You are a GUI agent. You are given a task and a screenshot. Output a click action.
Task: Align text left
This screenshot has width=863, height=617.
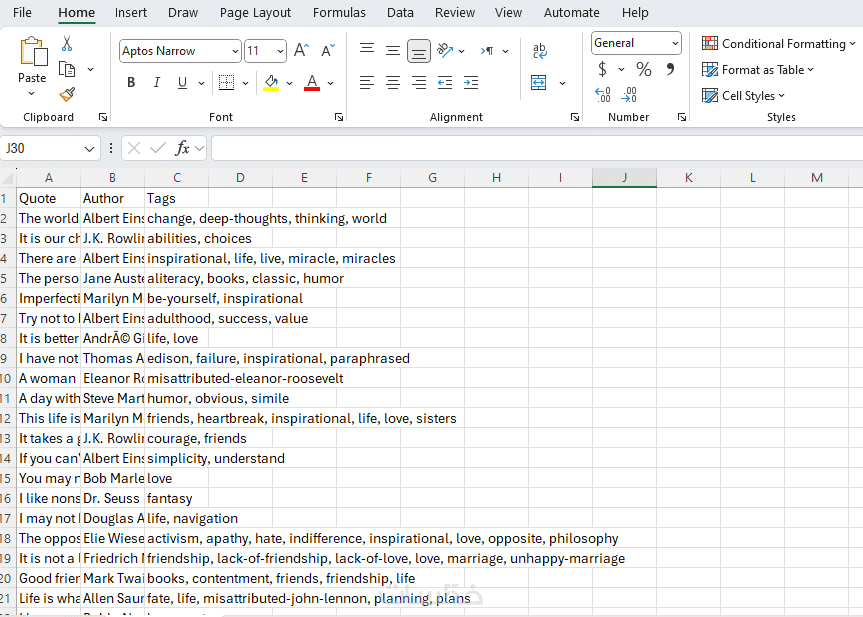click(x=367, y=83)
